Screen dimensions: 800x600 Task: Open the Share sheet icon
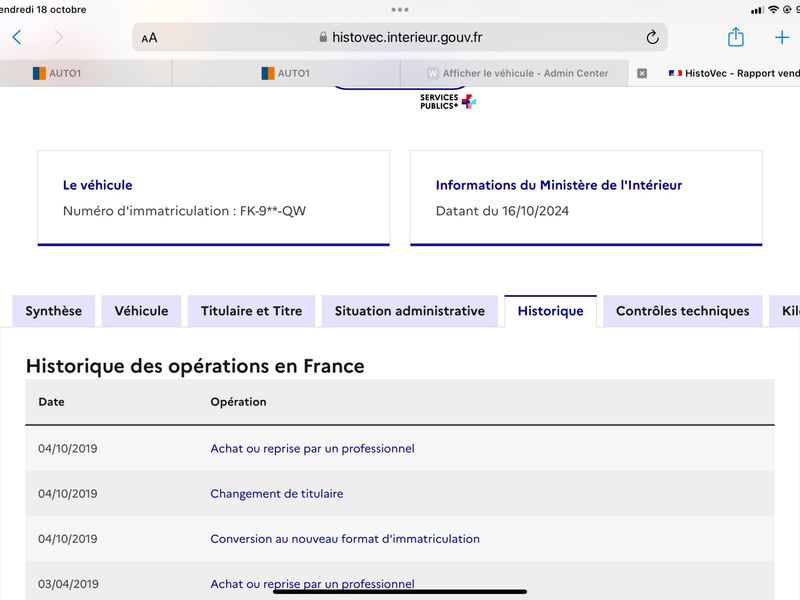coord(735,37)
